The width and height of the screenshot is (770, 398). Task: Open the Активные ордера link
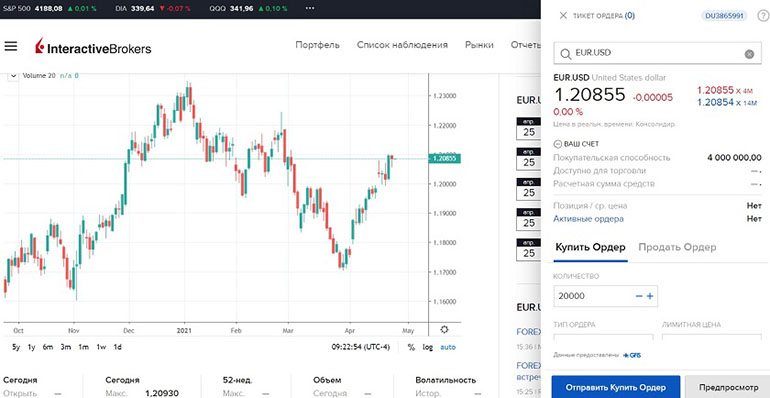coord(588,219)
